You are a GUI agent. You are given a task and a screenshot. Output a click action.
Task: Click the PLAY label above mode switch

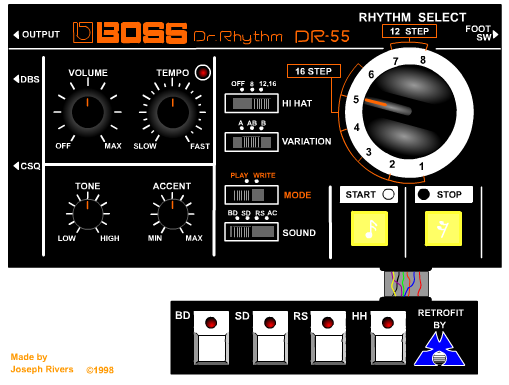[239, 175]
